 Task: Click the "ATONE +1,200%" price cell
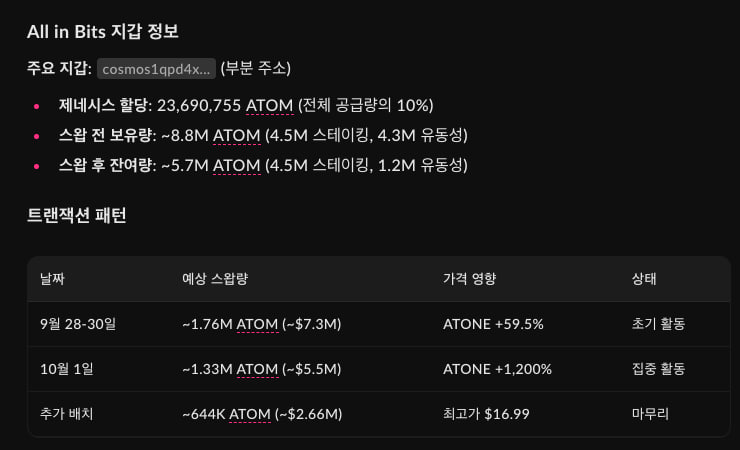(x=497, y=369)
